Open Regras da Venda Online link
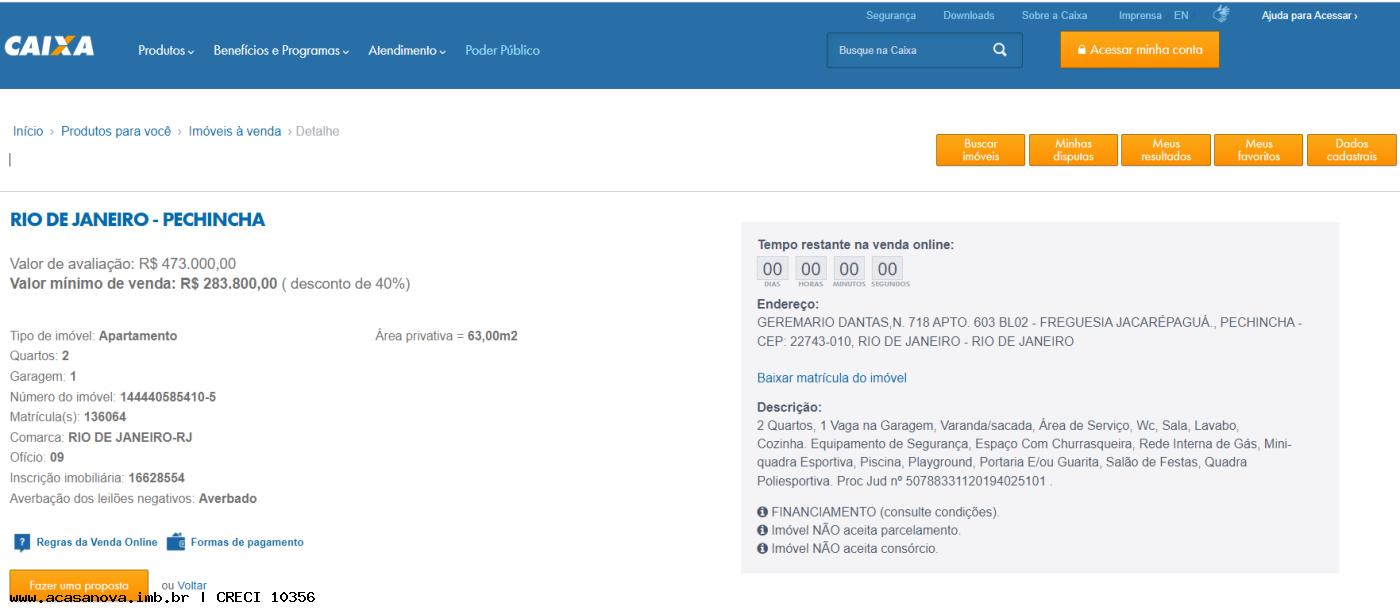 (97, 543)
